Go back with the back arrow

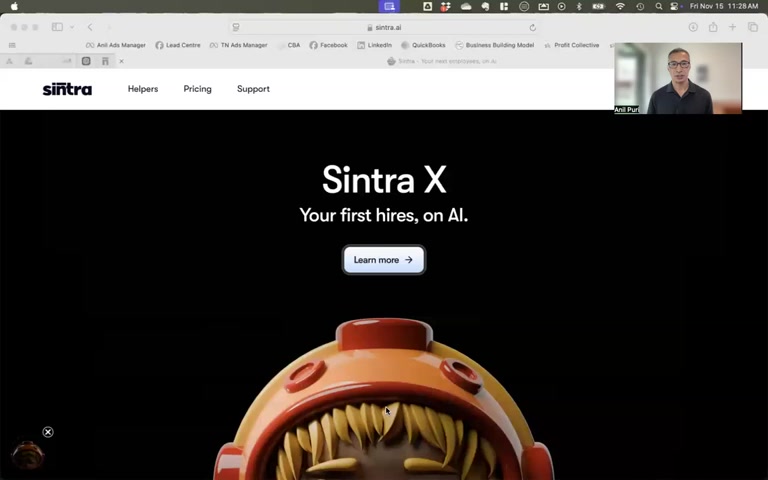(x=90, y=27)
